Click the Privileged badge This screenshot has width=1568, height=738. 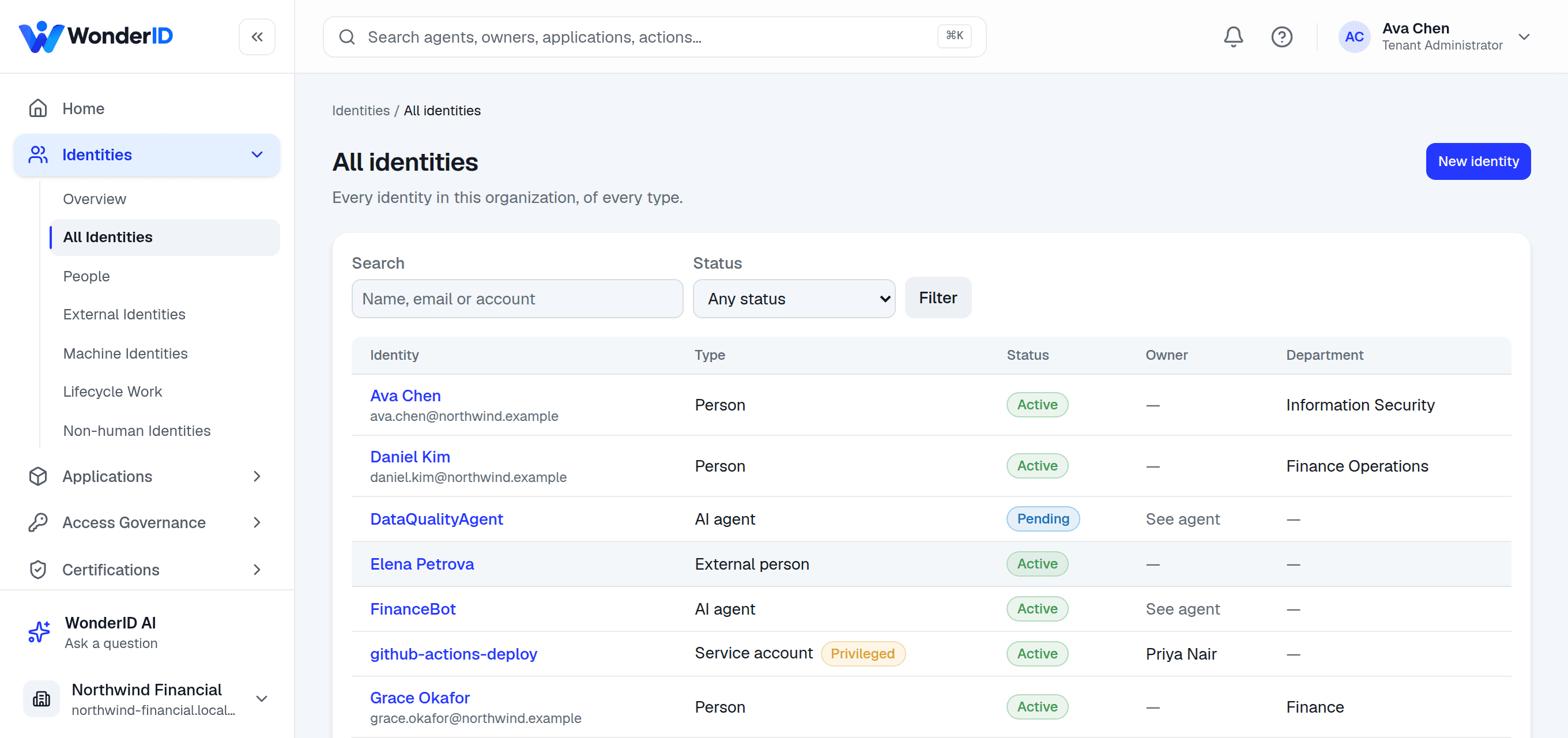(x=862, y=653)
